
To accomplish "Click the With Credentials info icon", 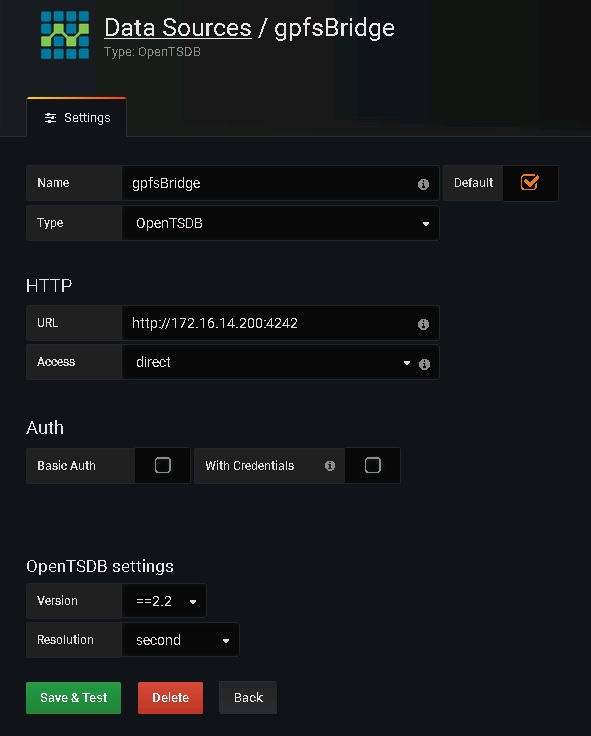I will pos(330,465).
